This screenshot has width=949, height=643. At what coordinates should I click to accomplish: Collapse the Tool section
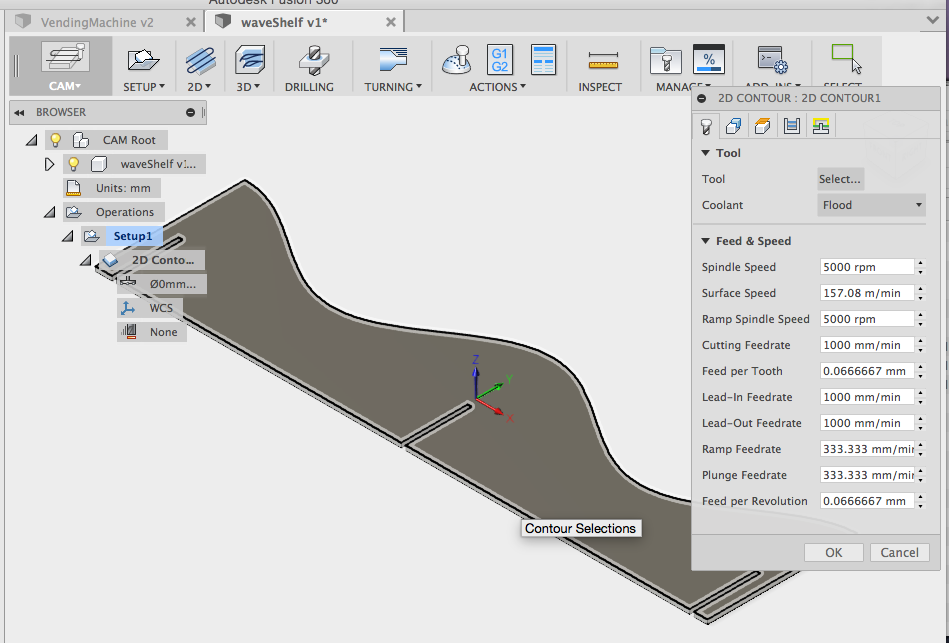coord(706,153)
